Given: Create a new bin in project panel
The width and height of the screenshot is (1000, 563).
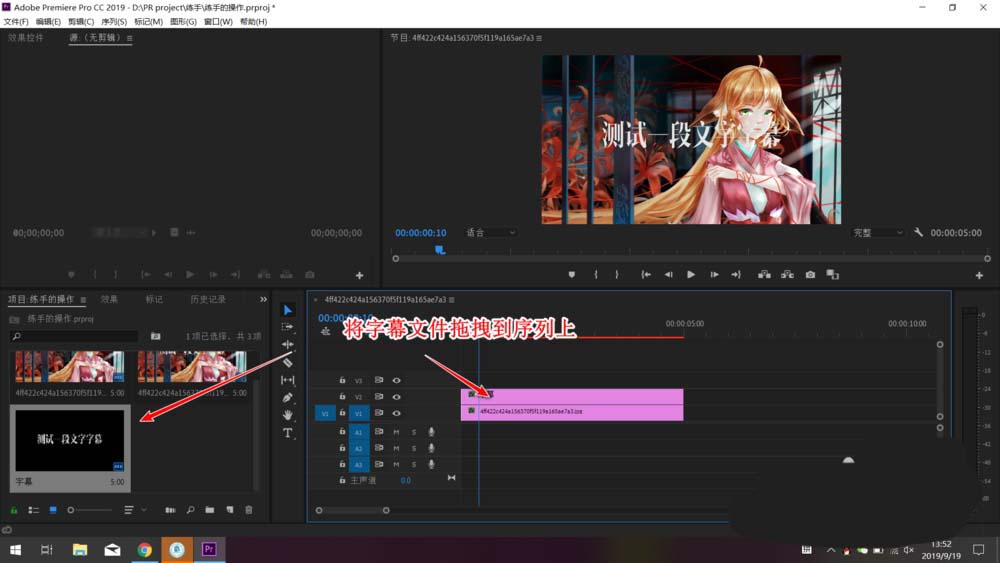Looking at the screenshot, I should (210, 510).
